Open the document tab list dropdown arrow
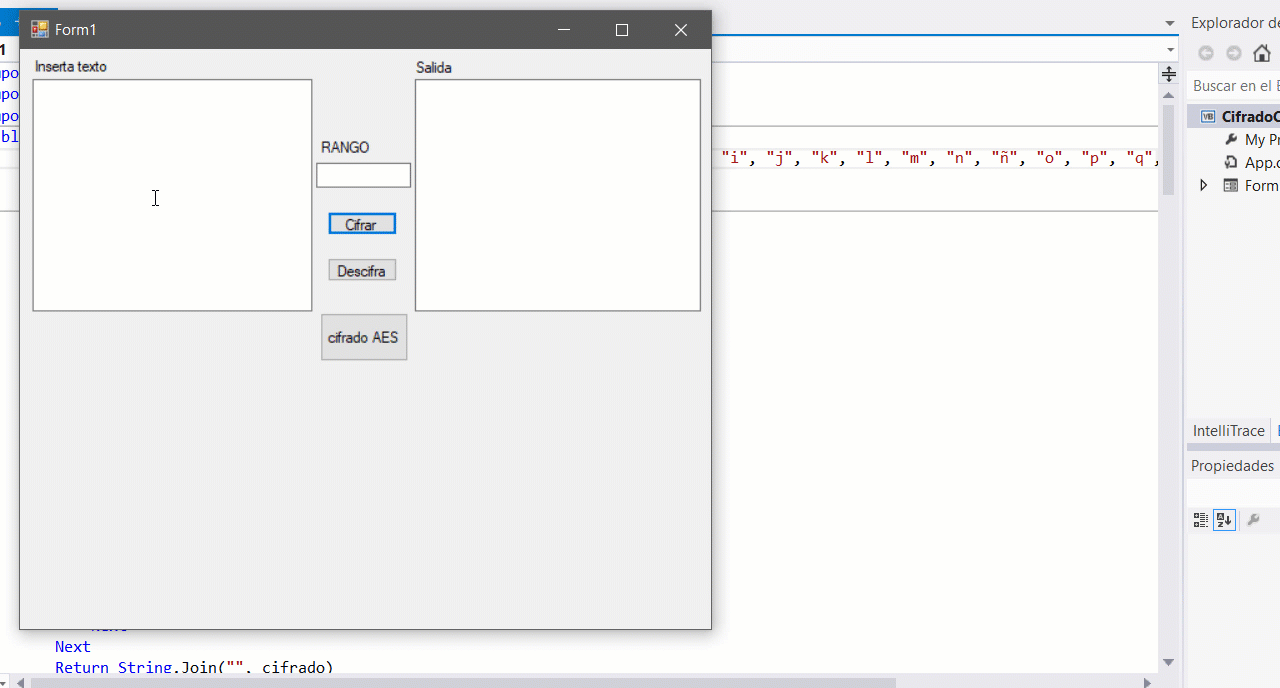1280x688 pixels. [x=1170, y=23]
